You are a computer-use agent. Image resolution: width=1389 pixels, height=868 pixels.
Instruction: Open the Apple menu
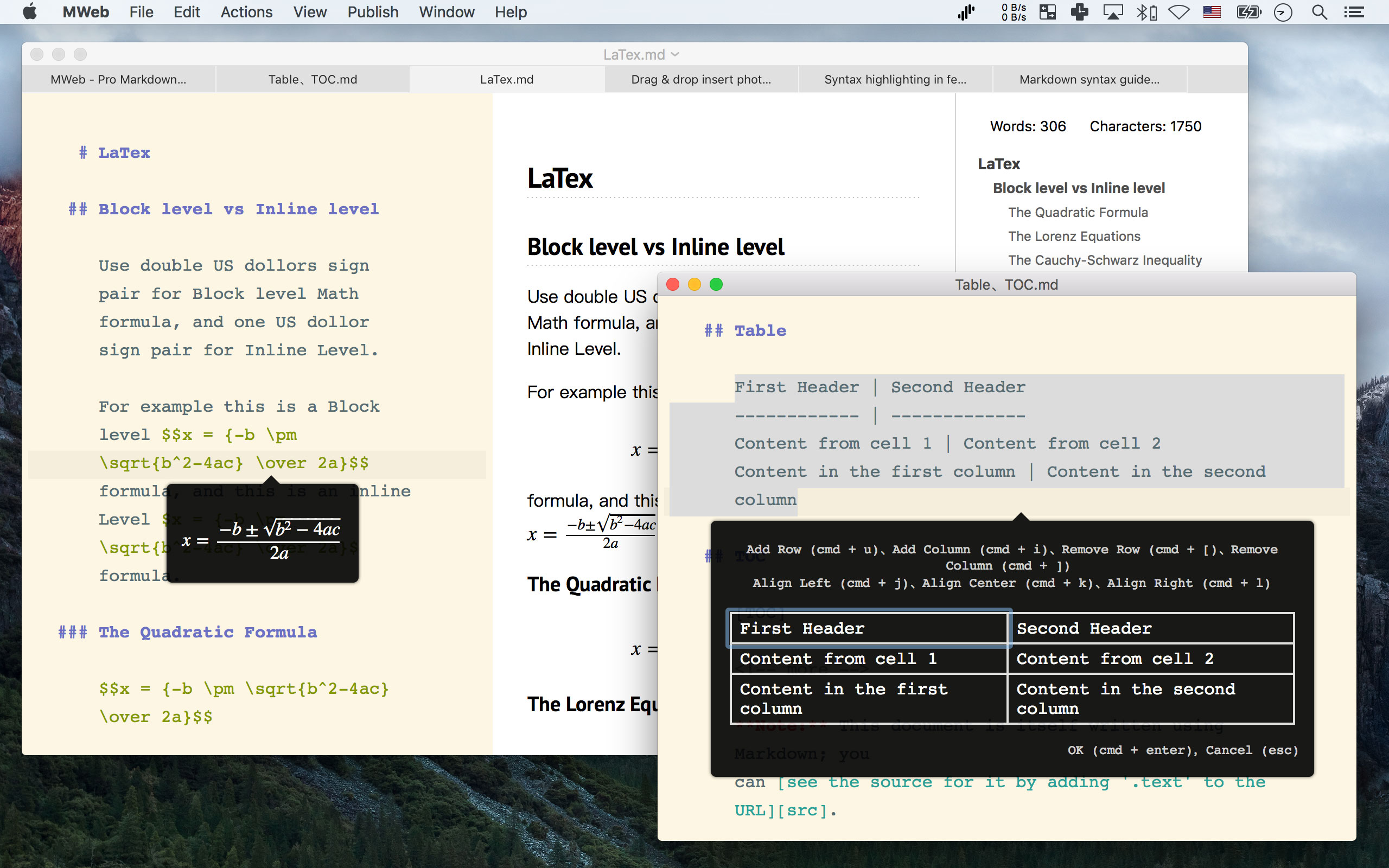(30, 12)
